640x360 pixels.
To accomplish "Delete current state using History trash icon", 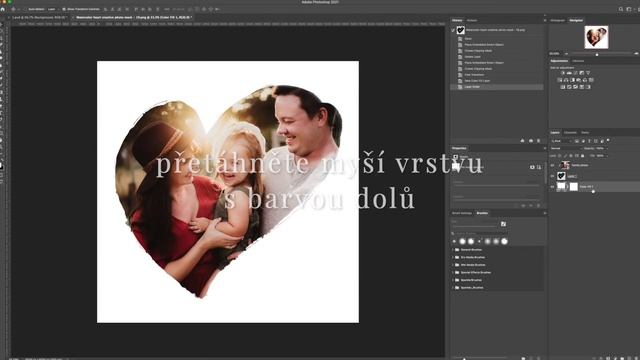I will click(x=538, y=140).
